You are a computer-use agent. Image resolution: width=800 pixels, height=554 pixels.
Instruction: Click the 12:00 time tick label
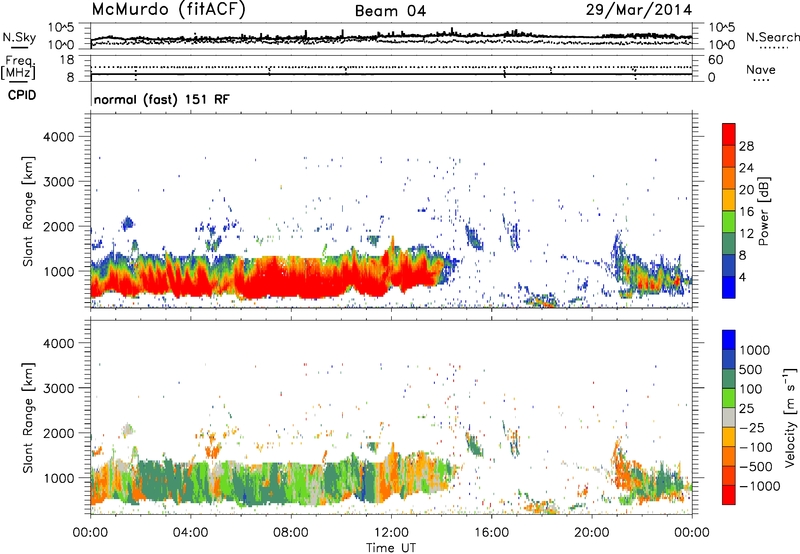tap(391, 533)
